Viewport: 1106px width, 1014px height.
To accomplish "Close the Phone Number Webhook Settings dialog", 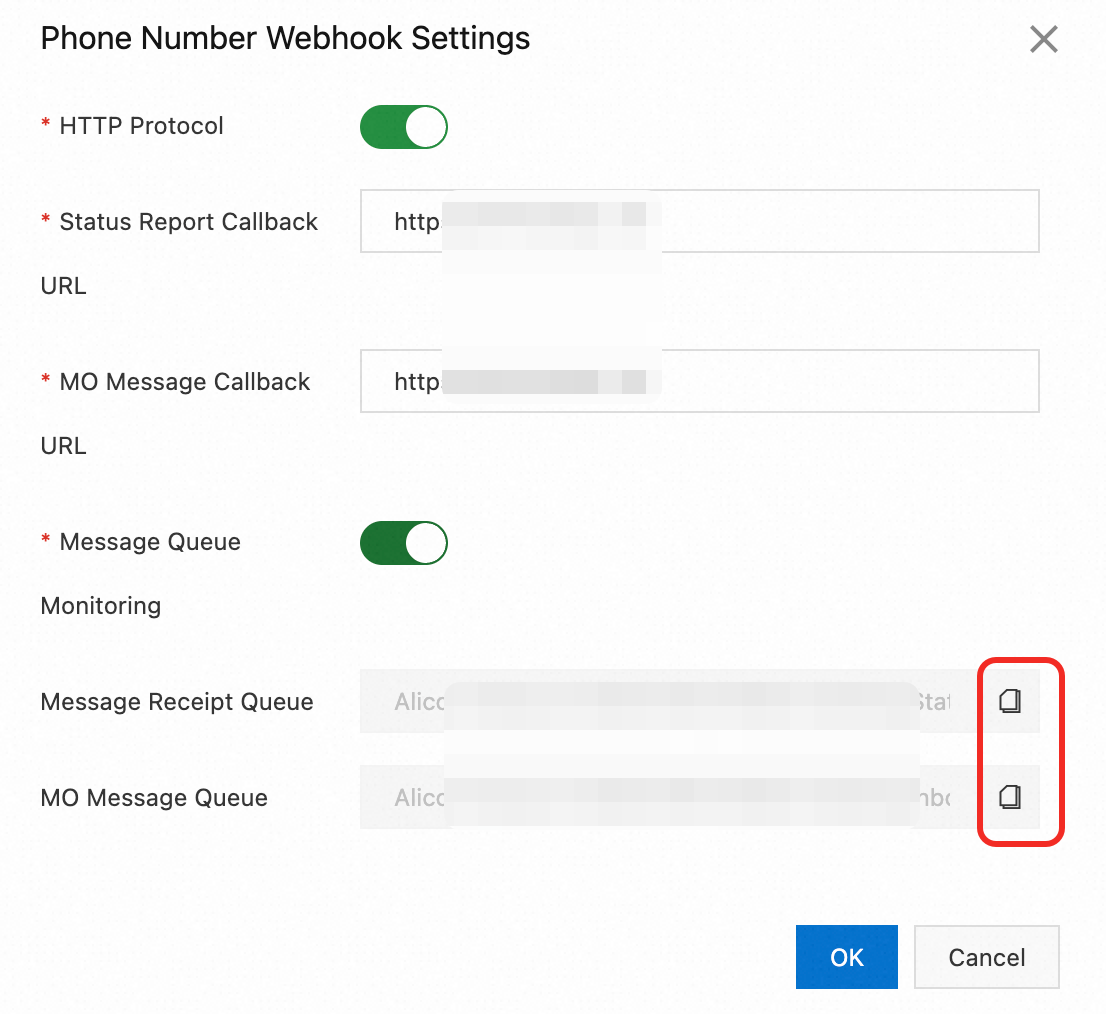I will click(x=1043, y=39).
